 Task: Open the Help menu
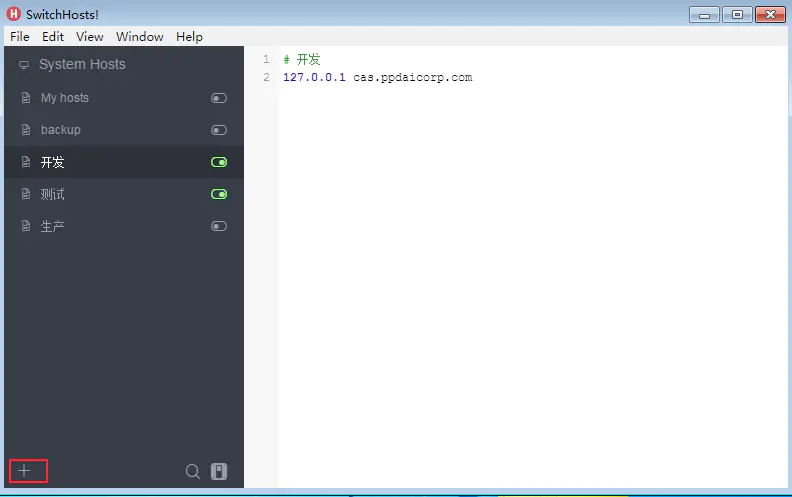pyautogui.click(x=189, y=36)
